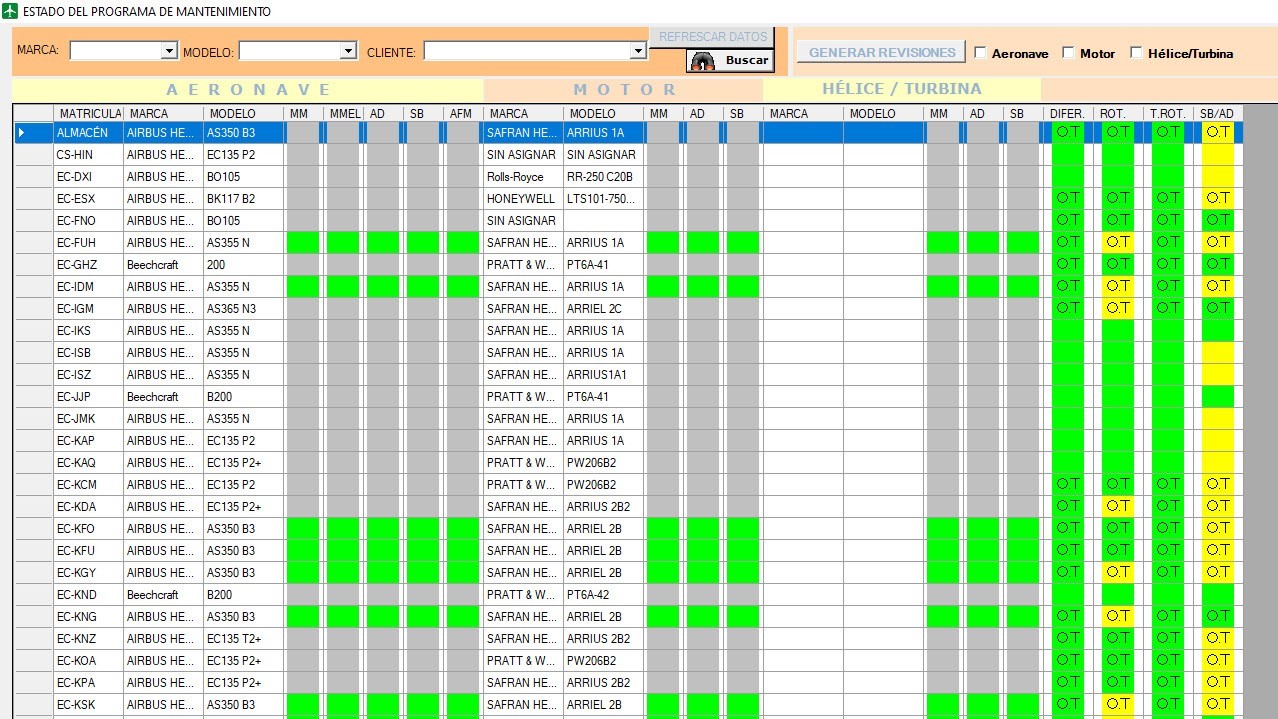Click the green MM cell for EC-KFO aircraft

[x=302, y=528]
